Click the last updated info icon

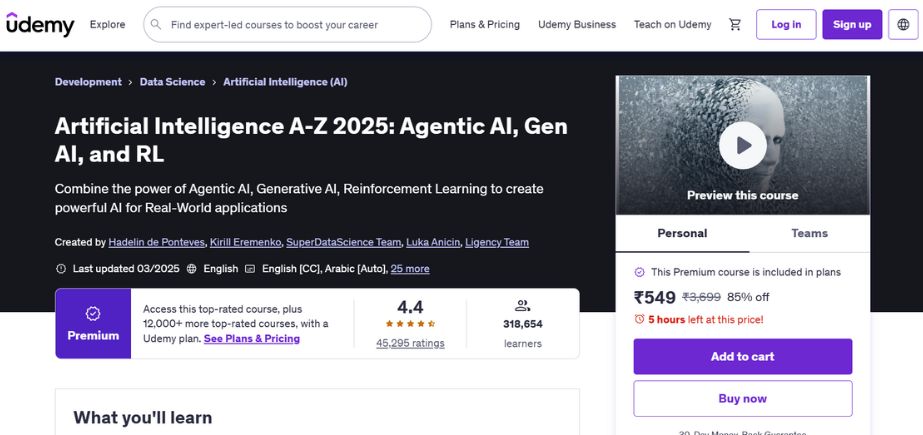[61, 268]
